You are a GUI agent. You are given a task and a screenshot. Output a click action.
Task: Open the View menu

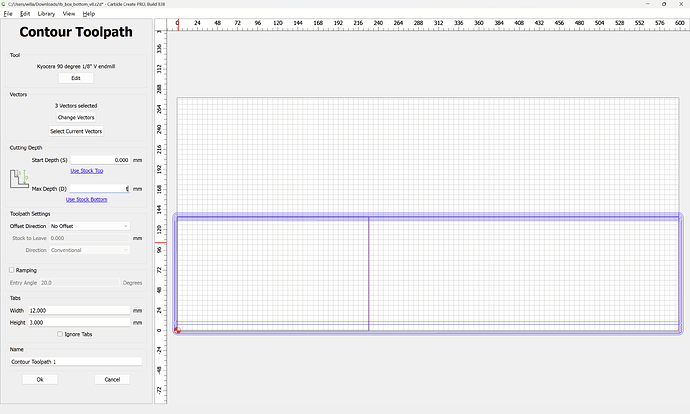point(69,14)
